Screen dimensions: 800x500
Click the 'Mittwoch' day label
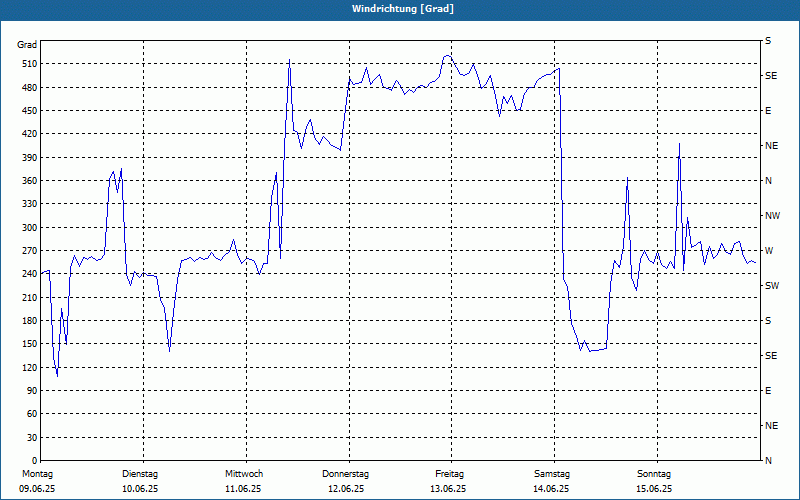244,474
